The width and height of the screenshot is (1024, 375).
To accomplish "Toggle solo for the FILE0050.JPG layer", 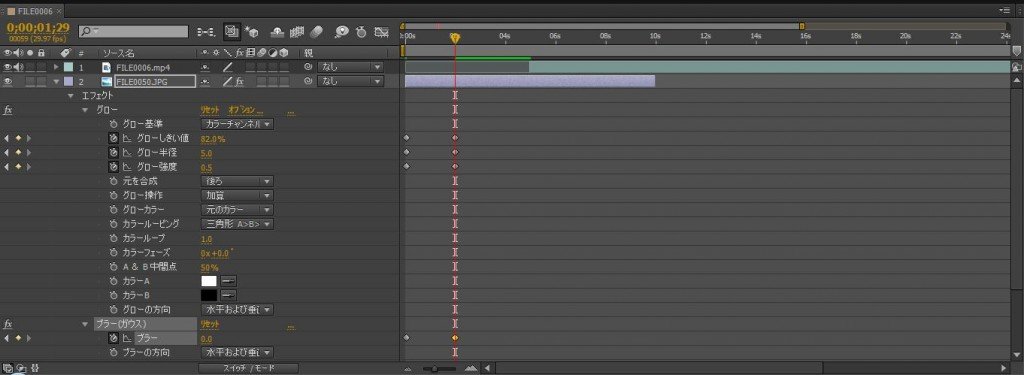I will (30, 81).
